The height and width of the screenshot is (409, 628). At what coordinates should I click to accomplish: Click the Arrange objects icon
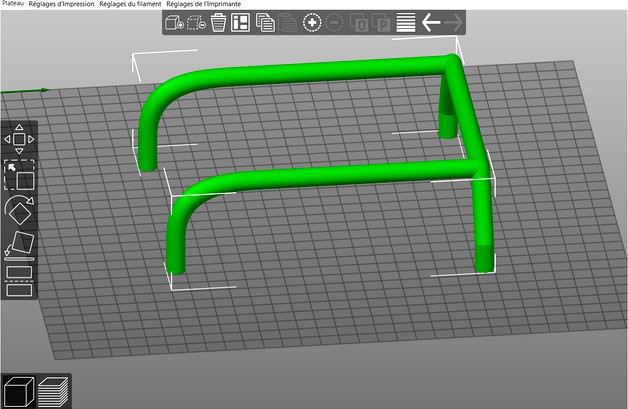[241, 23]
